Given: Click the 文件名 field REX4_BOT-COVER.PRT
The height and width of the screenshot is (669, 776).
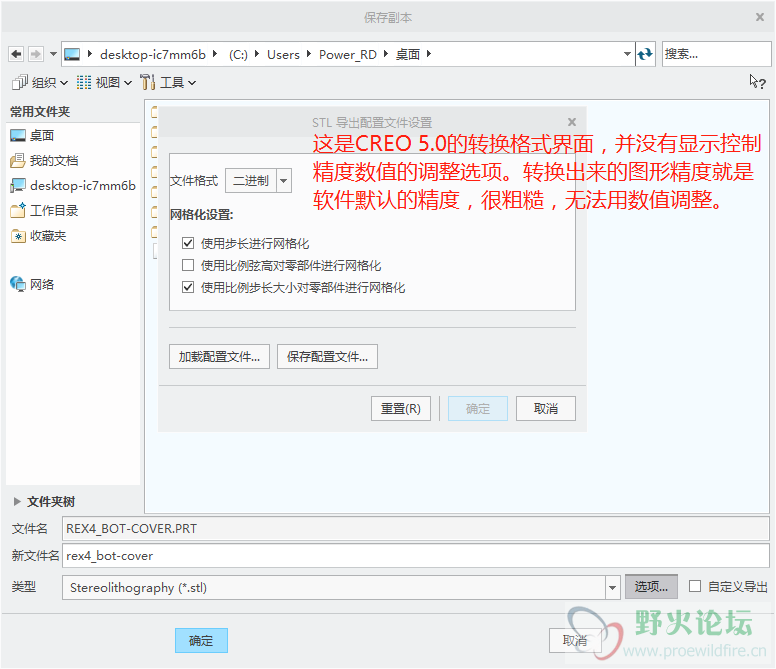Looking at the screenshot, I should tap(415, 528).
